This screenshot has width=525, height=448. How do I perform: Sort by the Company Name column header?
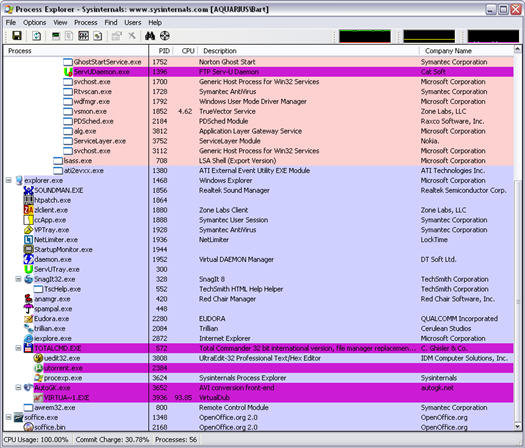pyautogui.click(x=466, y=51)
